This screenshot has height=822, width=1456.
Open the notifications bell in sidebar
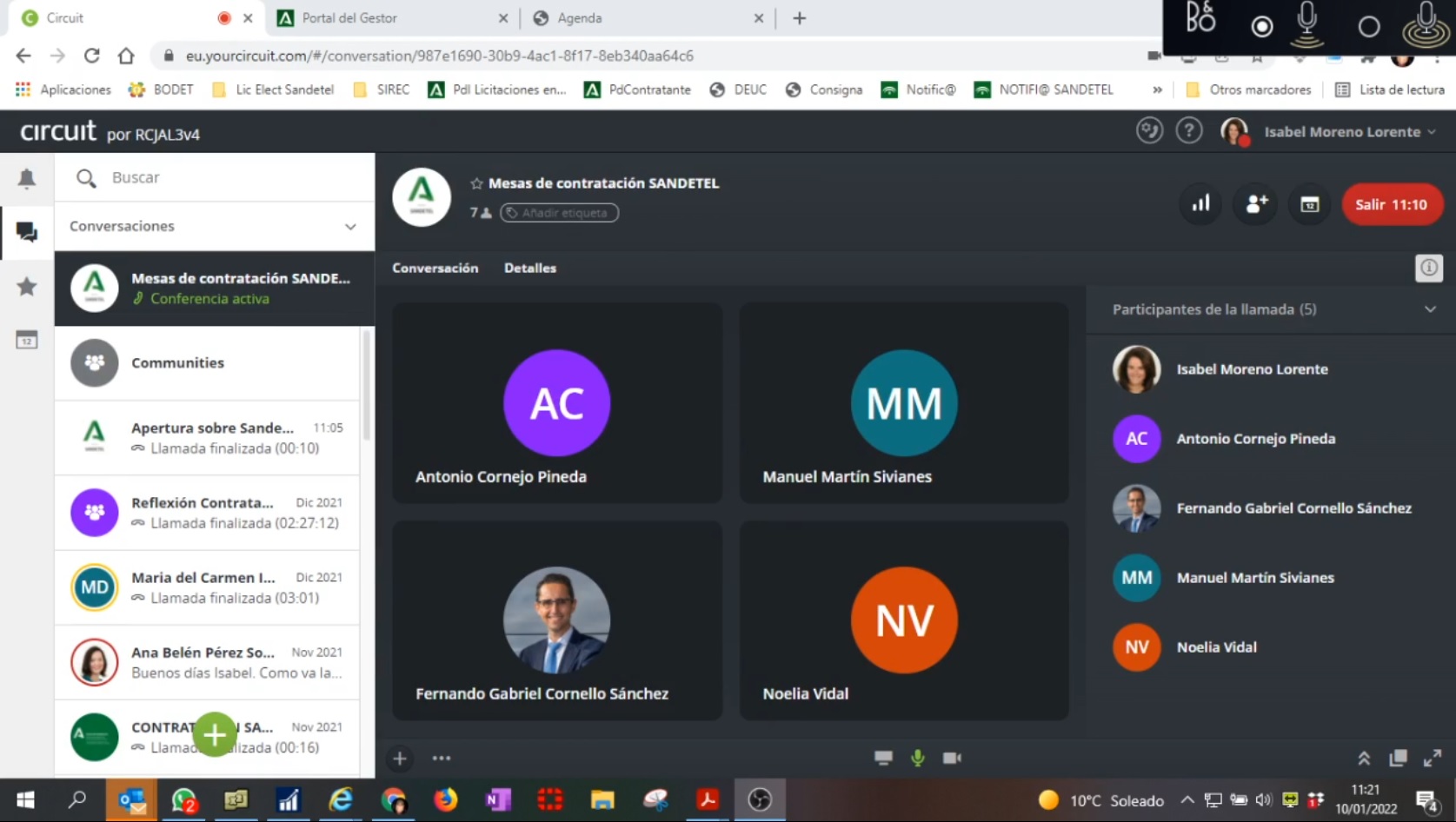[x=27, y=178]
